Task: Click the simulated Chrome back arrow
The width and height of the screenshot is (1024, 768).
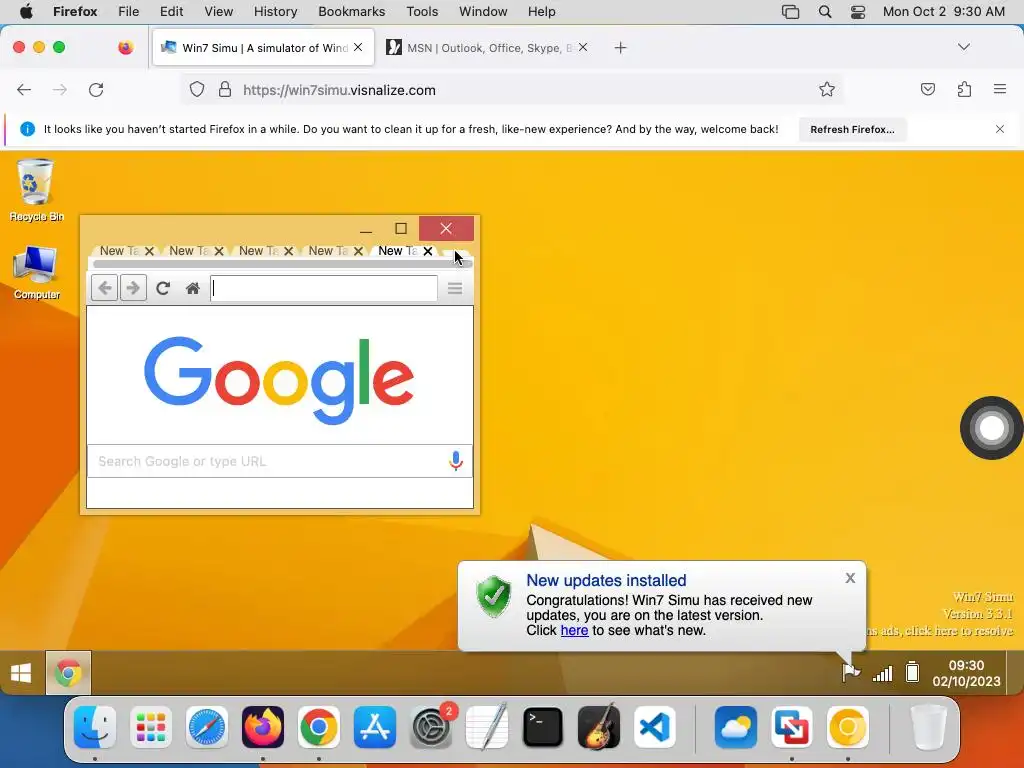Action: (x=104, y=288)
